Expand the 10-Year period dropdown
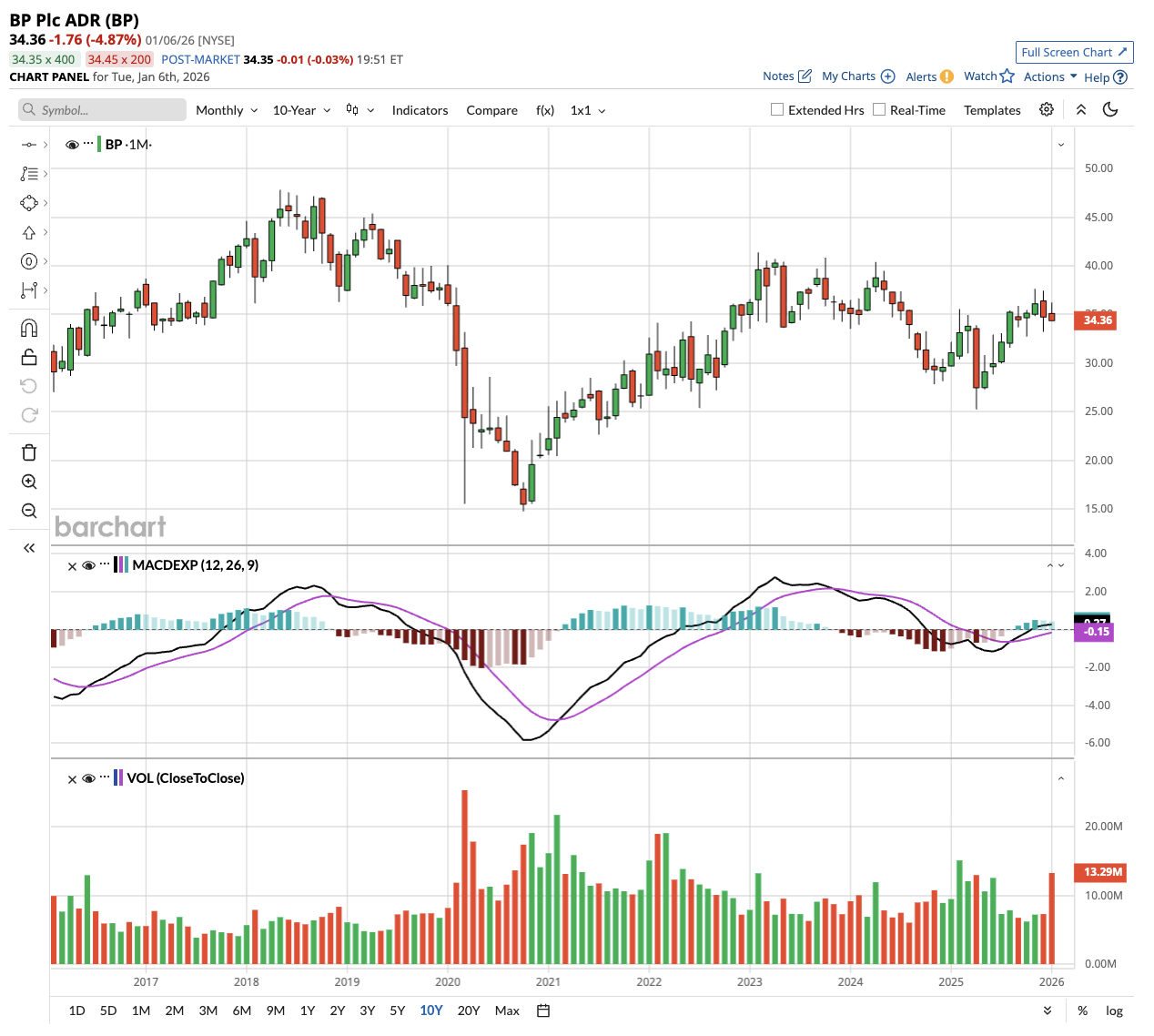Image resolution: width=1154 pixels, height=1036 pixels. pos(301,110)
